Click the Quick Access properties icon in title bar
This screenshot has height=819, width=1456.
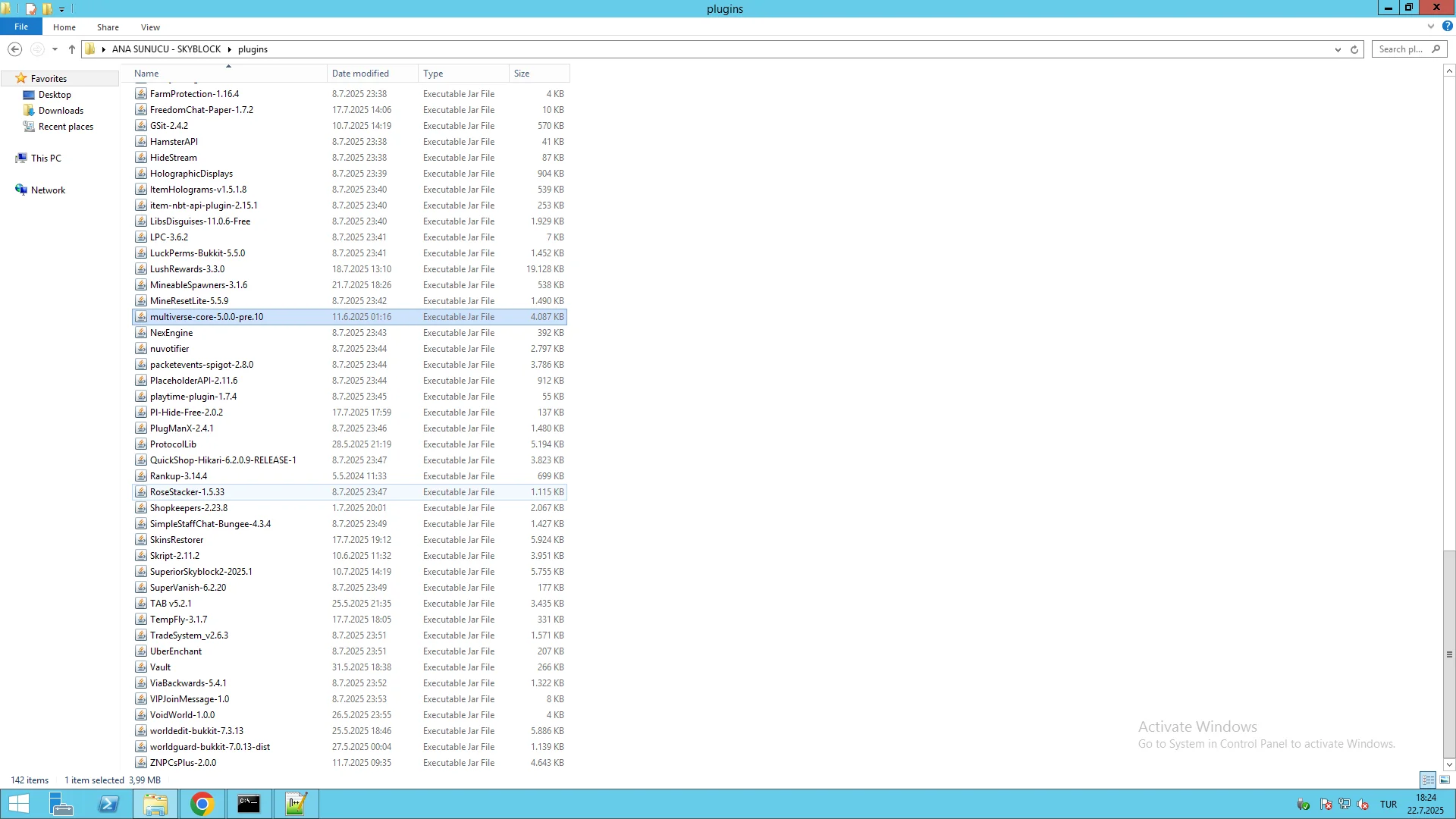(30, 9)
